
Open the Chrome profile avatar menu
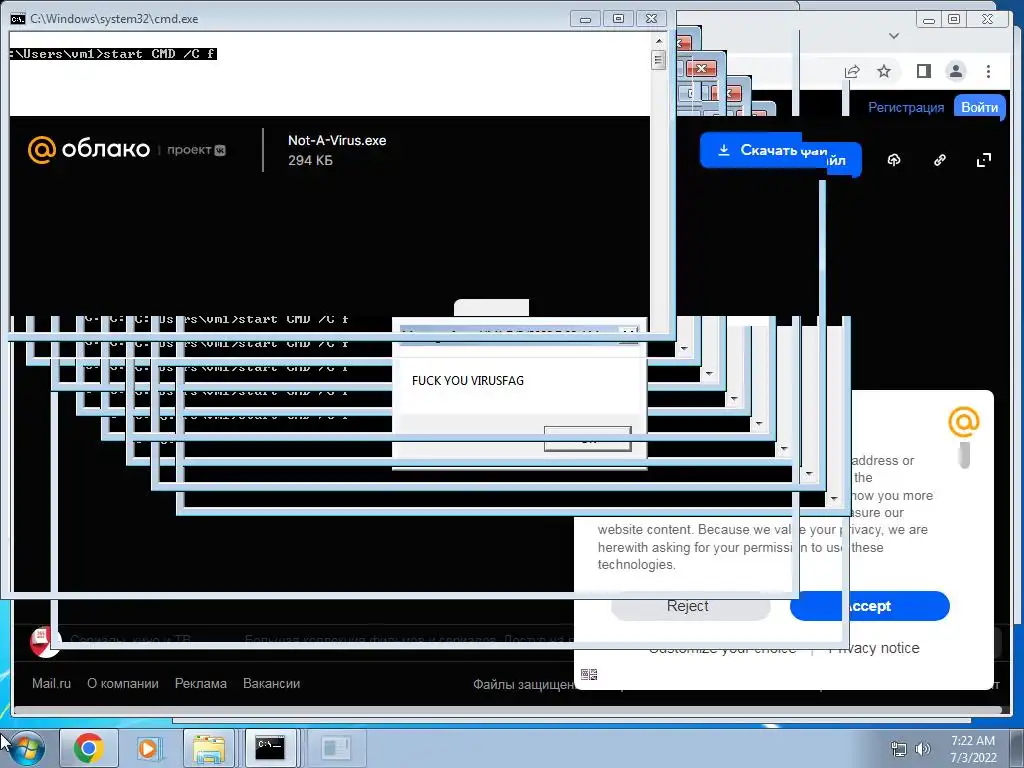point(956,71)
